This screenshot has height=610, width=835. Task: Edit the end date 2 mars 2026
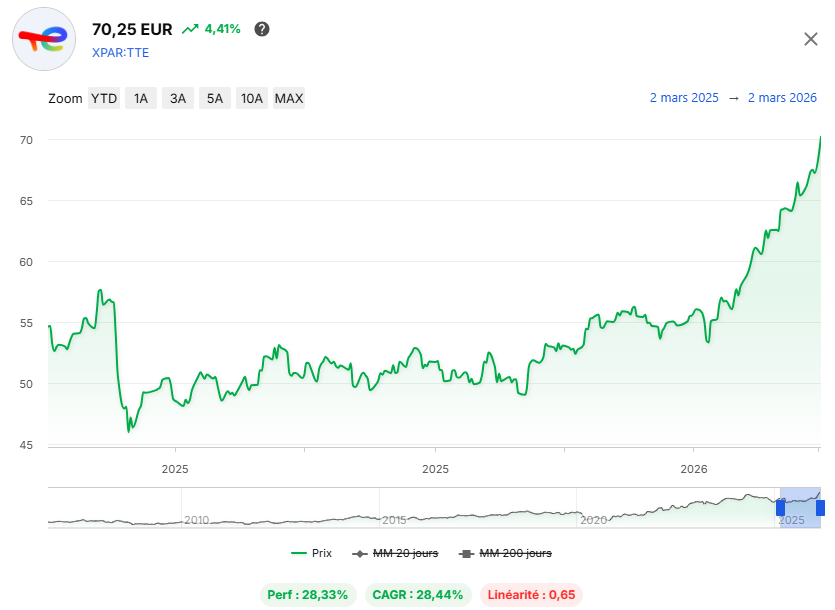point(782,98)
